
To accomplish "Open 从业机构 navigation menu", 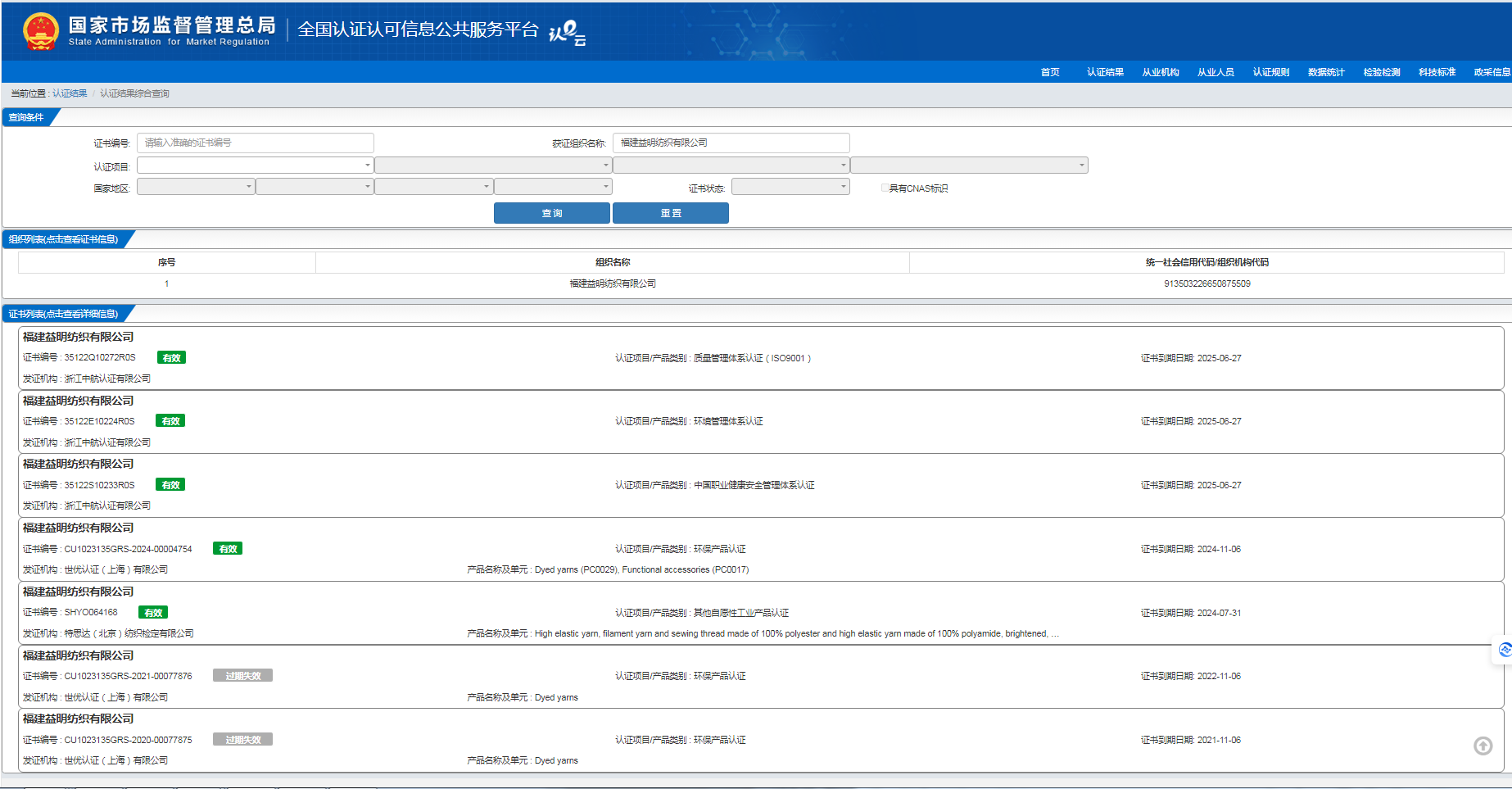I will 1161,72.
